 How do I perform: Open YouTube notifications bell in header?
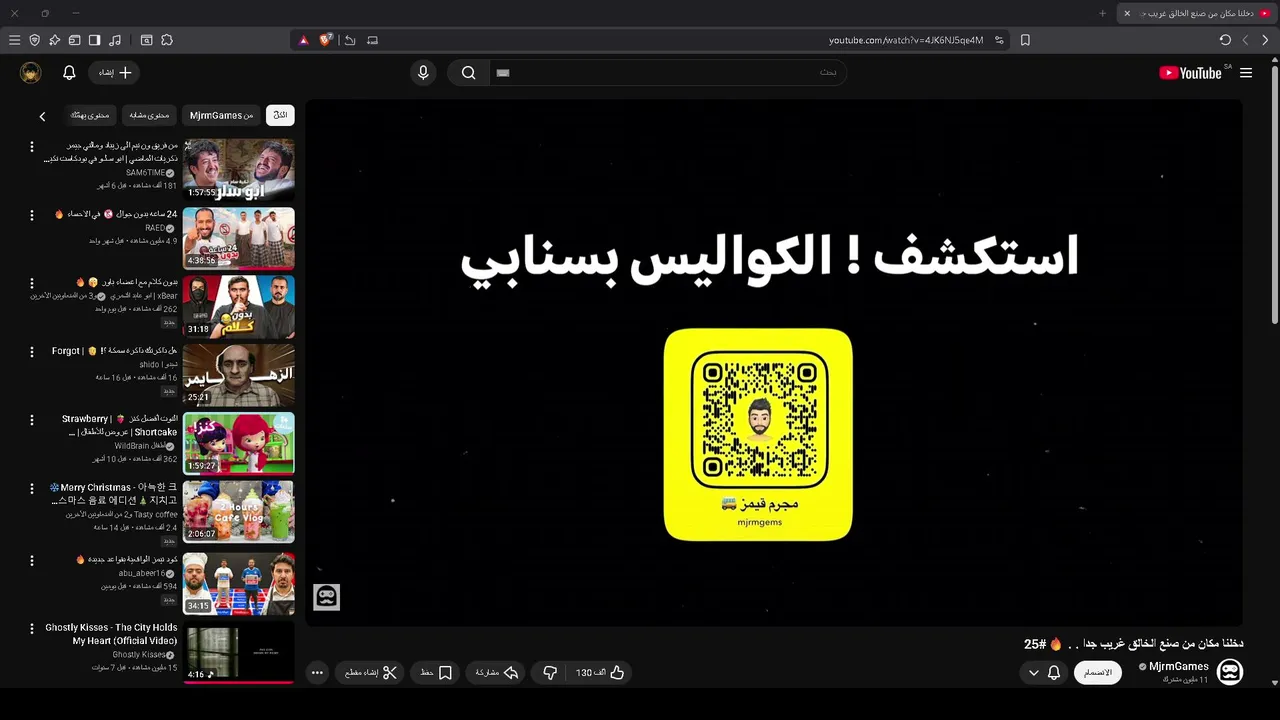pyautogui.click(x=69, y=73)
